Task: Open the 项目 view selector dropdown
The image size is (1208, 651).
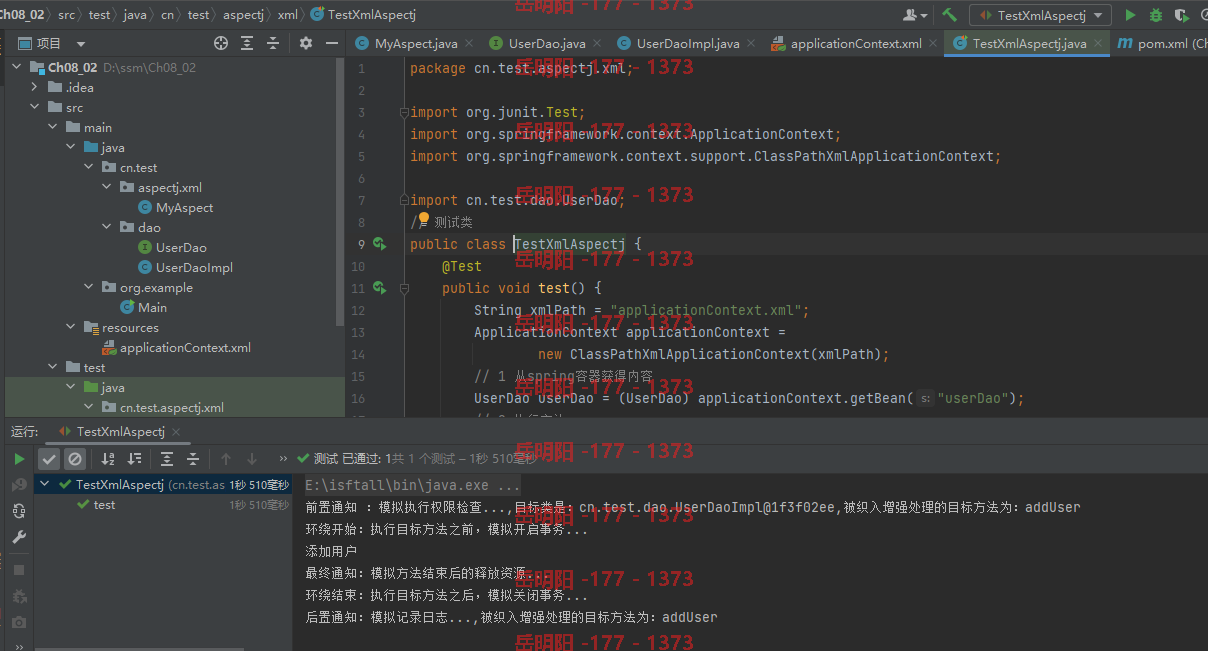Action: 52,43
